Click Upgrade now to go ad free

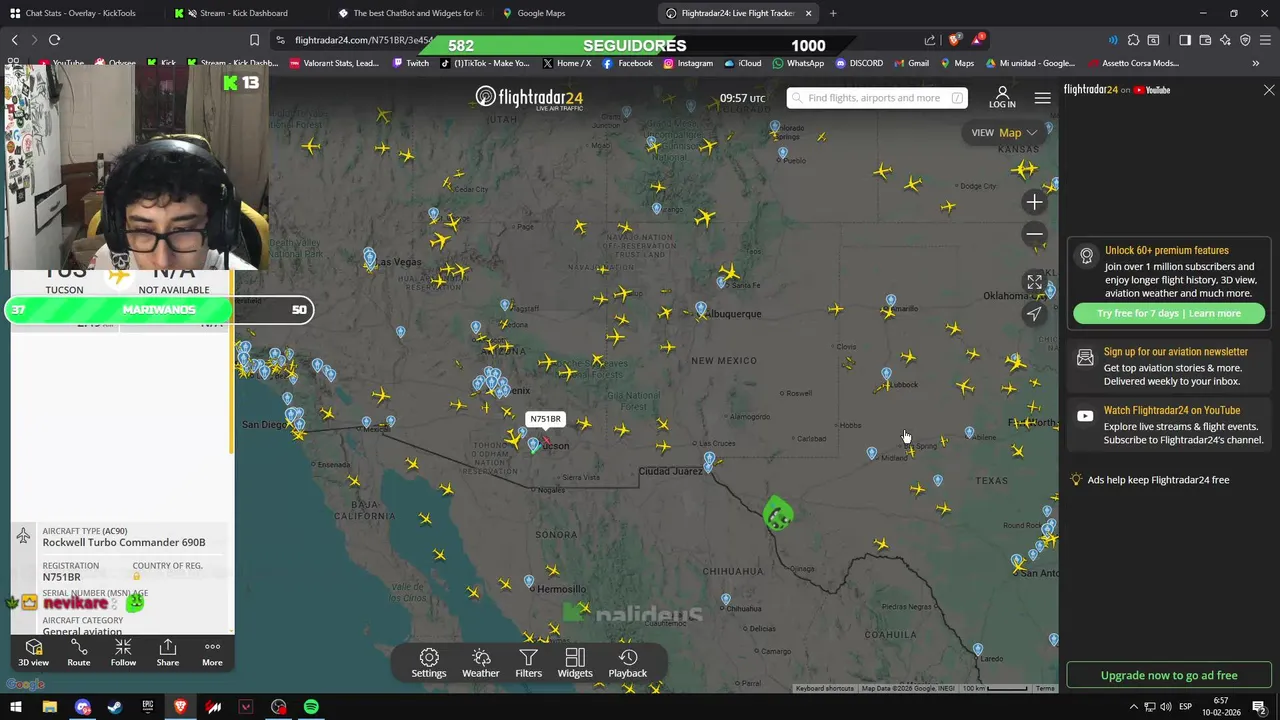(1169, 675)
